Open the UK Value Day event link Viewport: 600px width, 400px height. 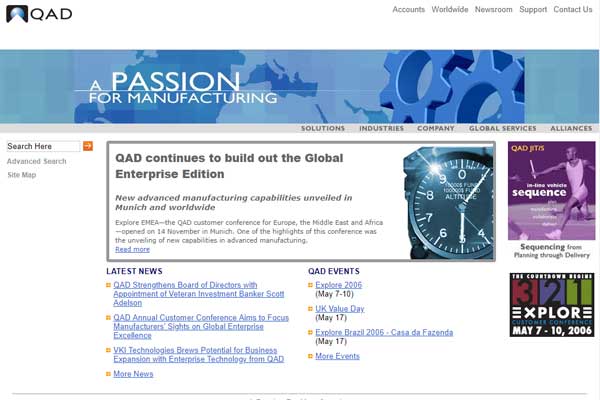click(339, 309)
